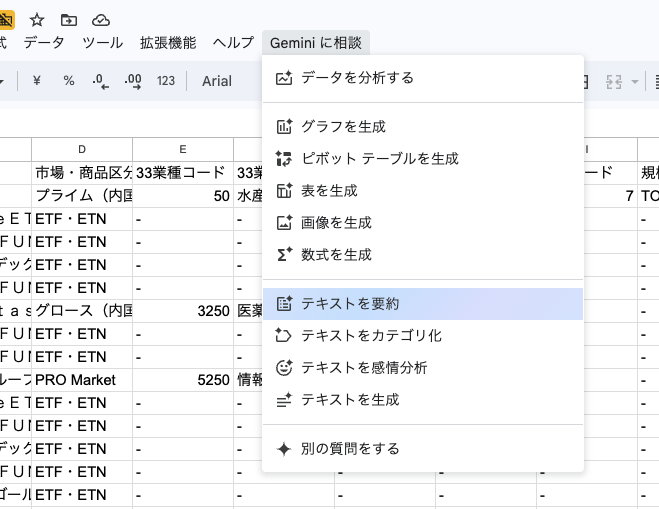The height and width of the screenshot is (509, 659).
Task: Click cell 市場・商品区分 header
Action: pyautogui.click(x=82, y=172)
